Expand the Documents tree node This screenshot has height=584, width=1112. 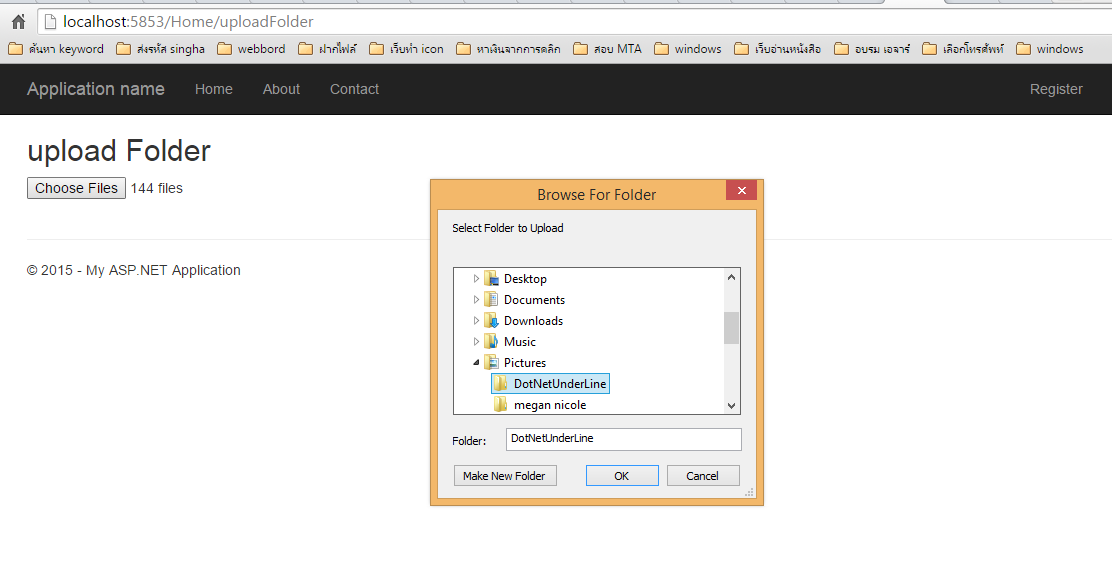point(477,299)
